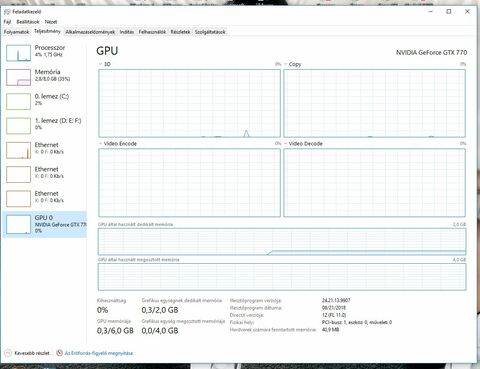Click the 0,0/4,0 GB shared memory value

click(x=160, y=331)
